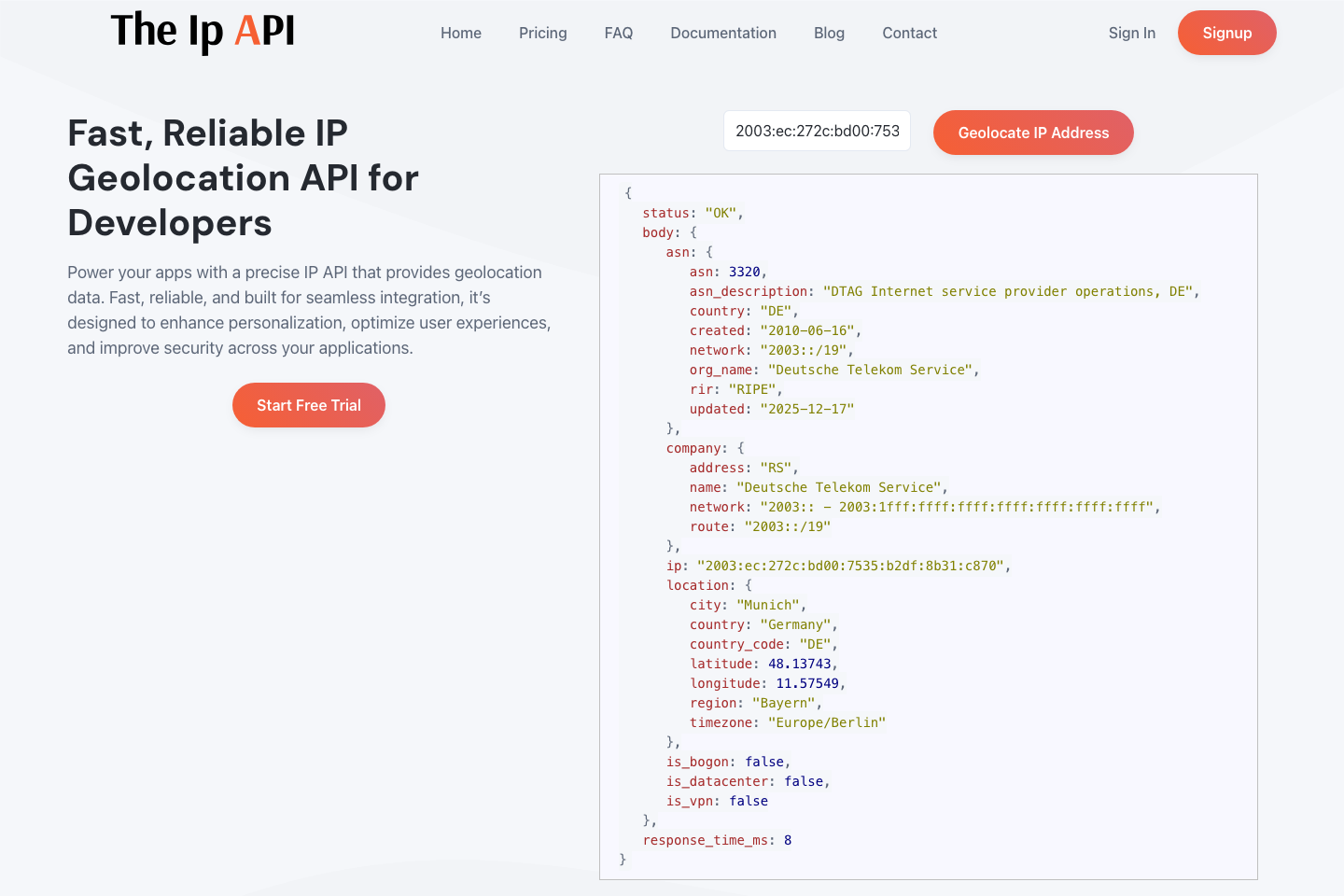Image resolution: width=1344 pixels, height=896 pixels.
Task: Select the is_vpn false value
Action: [x=749, y=801]
